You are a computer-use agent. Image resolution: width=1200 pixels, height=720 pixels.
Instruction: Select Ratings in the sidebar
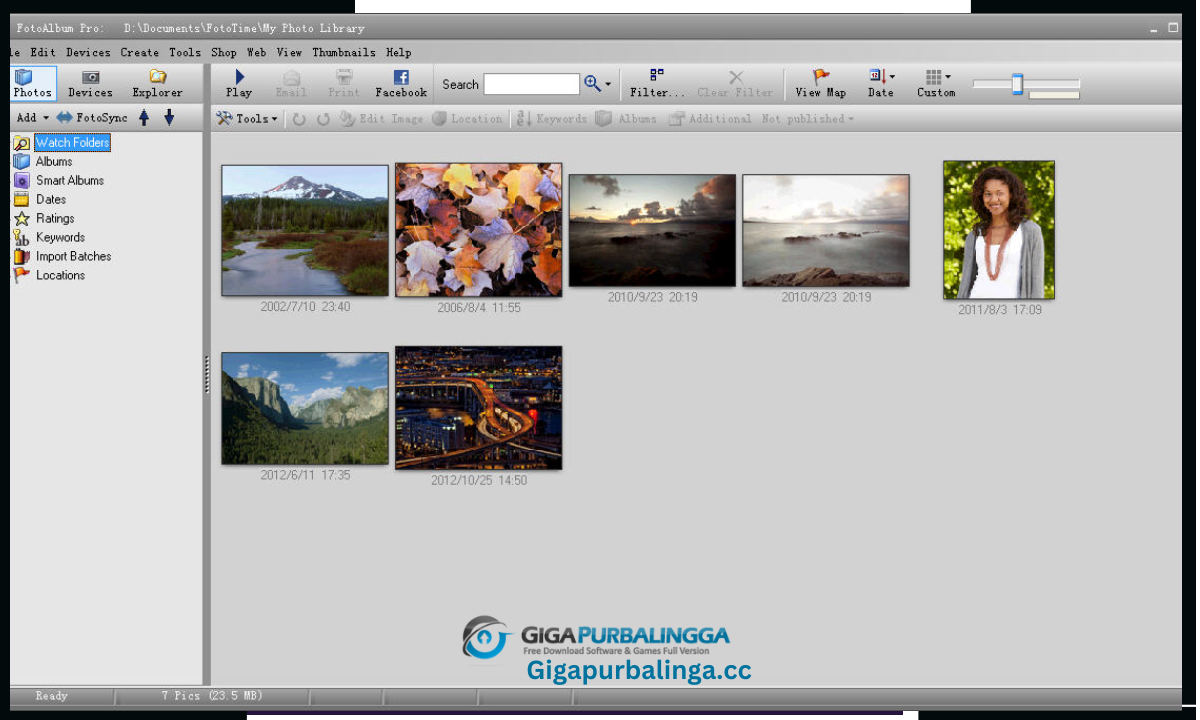(x=55, y=218)
